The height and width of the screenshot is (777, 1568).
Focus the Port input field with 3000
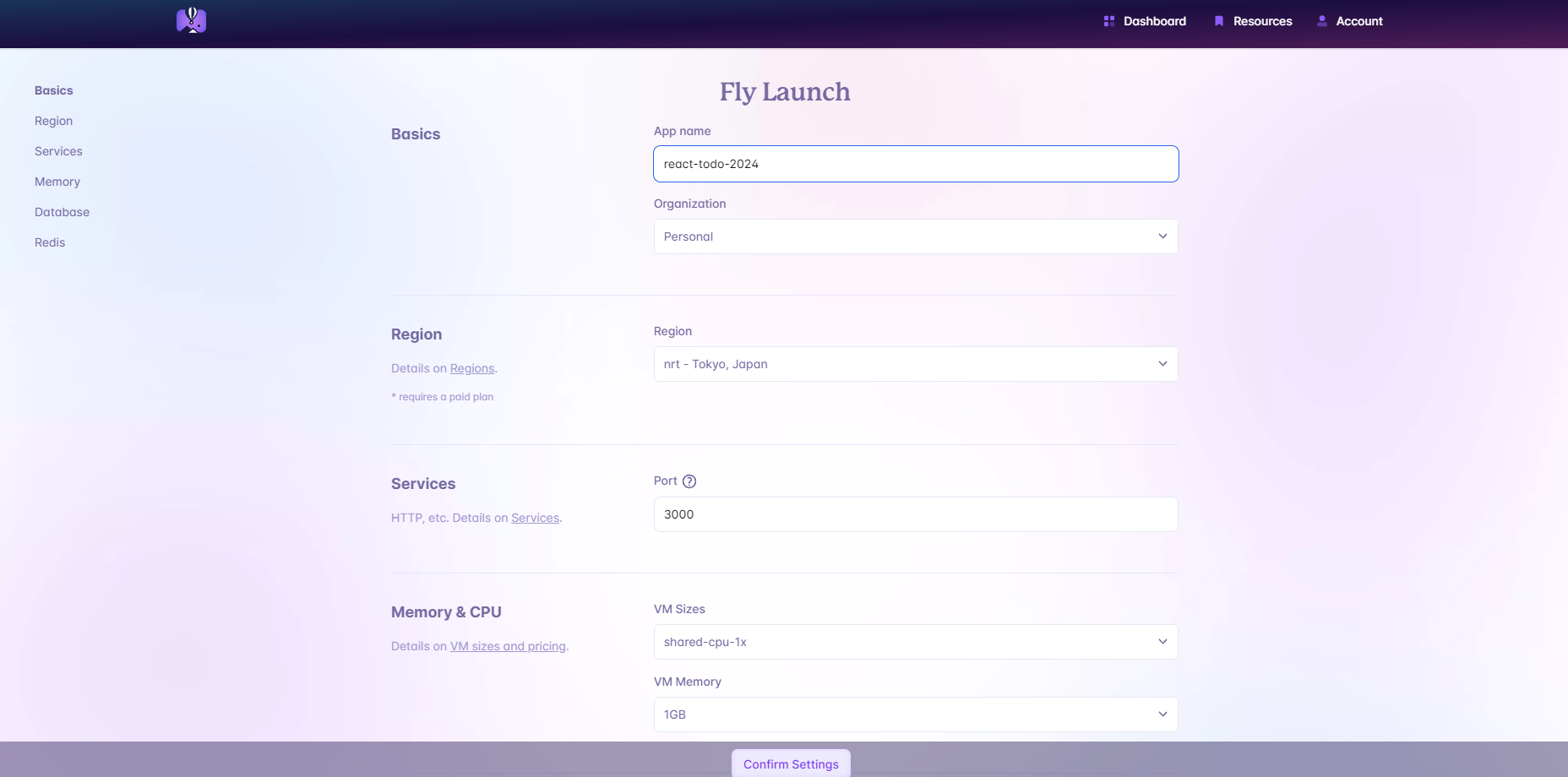[916, 514]
